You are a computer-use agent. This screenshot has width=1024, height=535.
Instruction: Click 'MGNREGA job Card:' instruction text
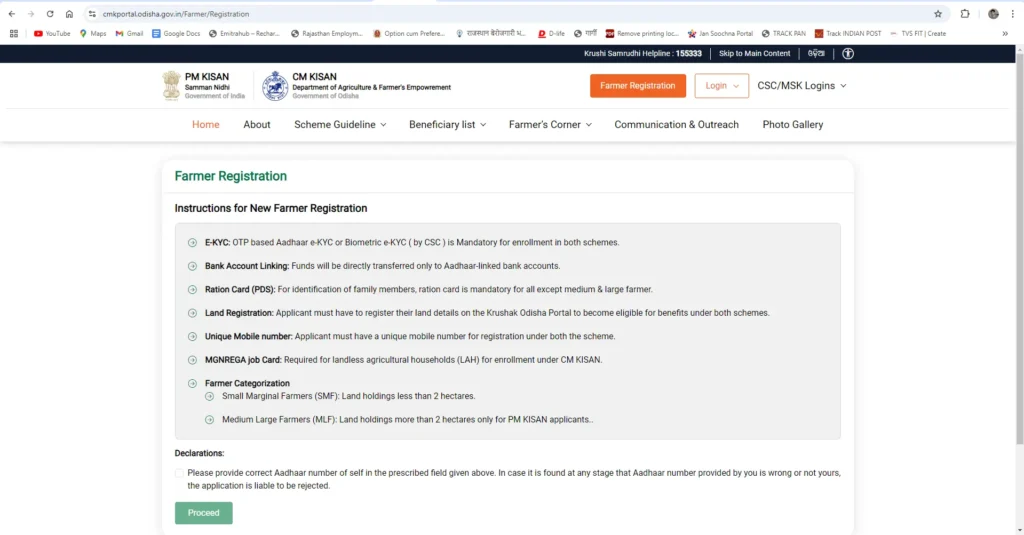click(x=243, y=360)
